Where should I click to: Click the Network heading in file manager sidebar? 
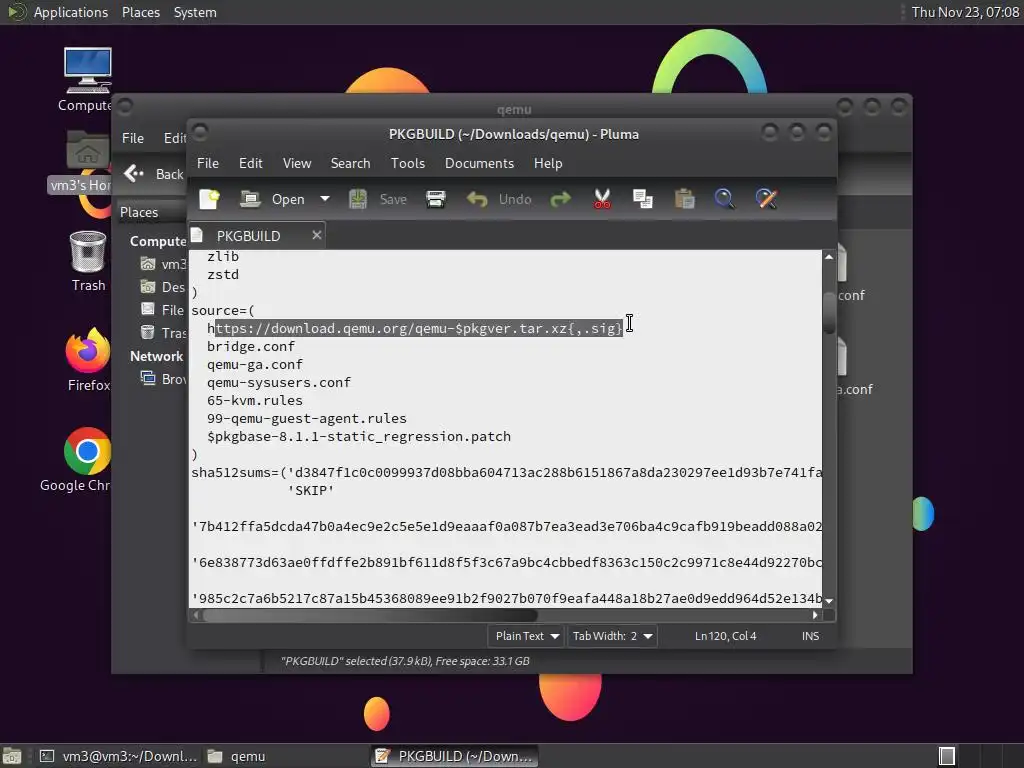(157, 357)
